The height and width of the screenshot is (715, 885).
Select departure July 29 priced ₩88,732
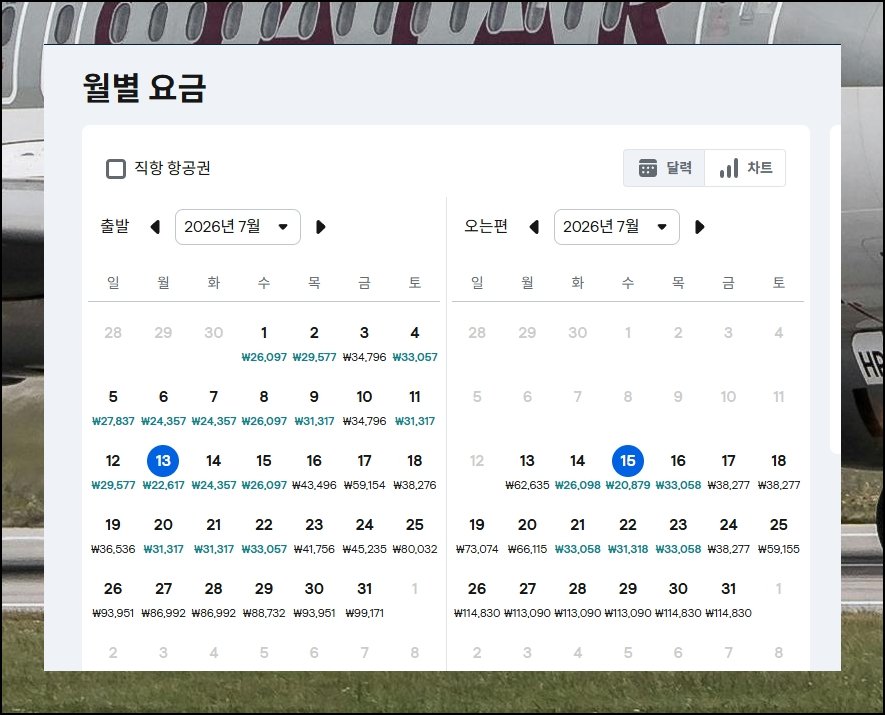(264, 599)
